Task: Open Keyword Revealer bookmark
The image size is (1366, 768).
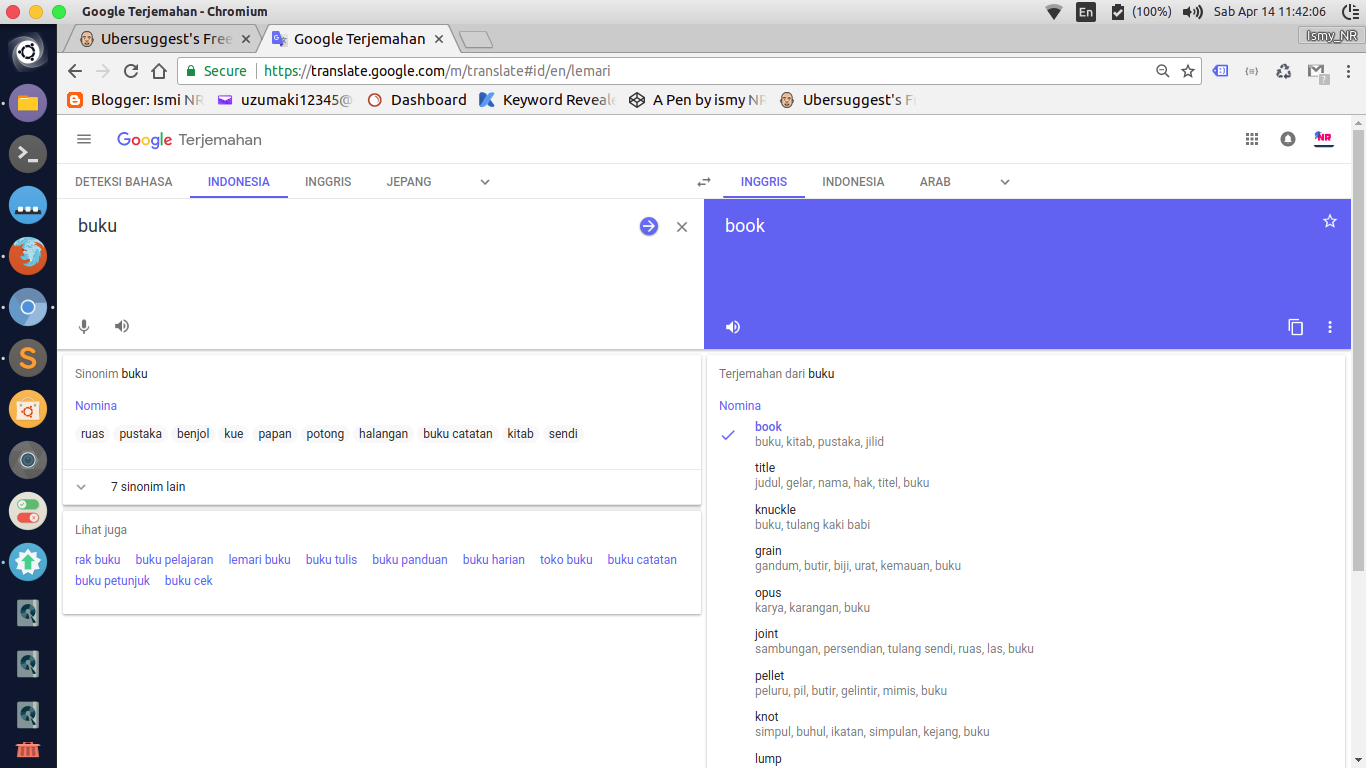Action: click(x=547, y=100)
